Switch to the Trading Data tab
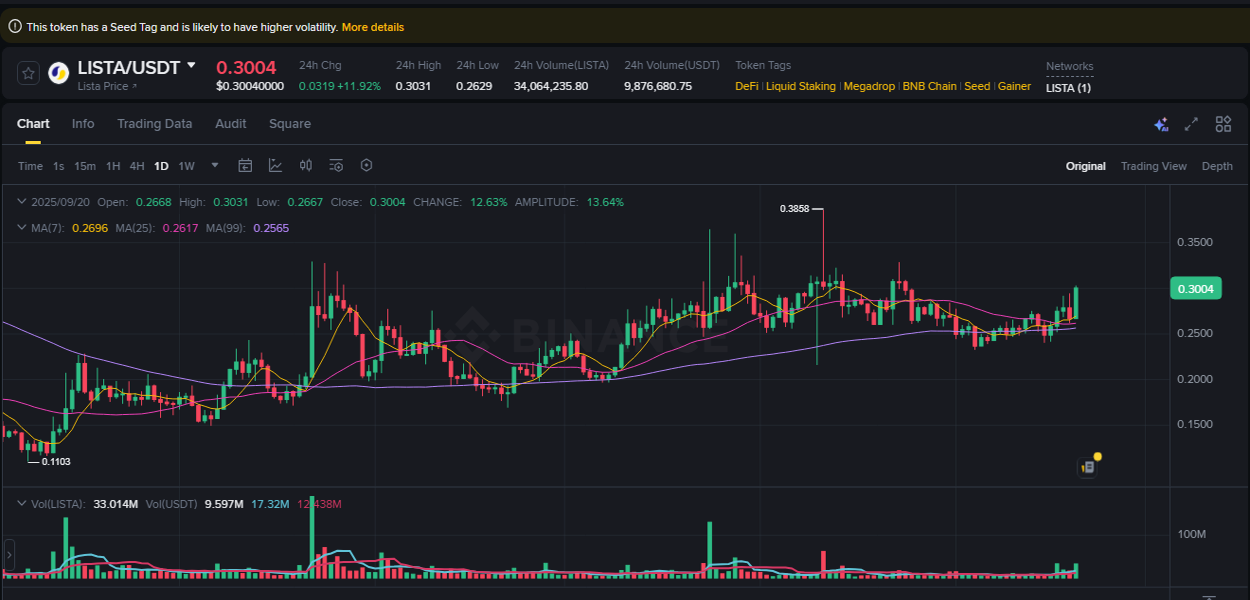Viewport: 1250px width, 600px height. click(154, 123)
